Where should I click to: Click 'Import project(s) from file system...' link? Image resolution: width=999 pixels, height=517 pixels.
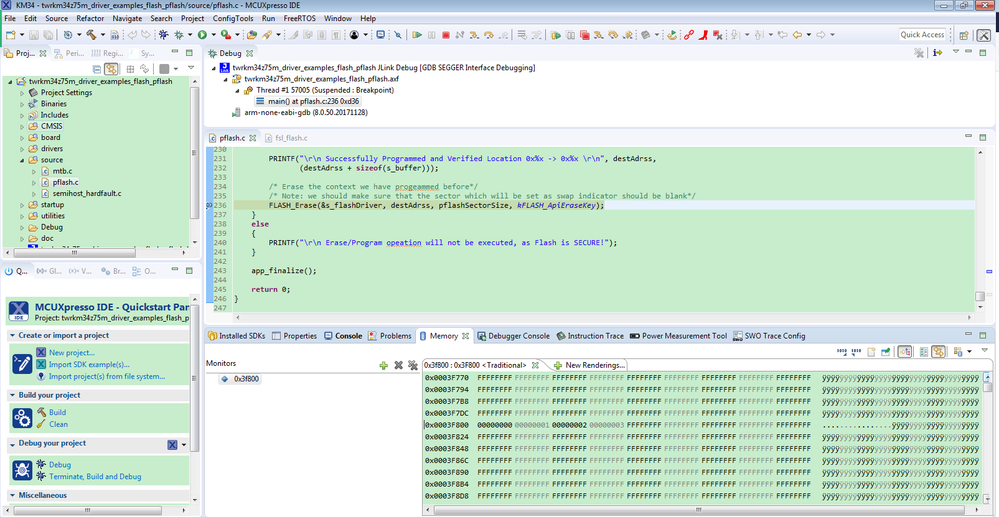pos(107,376)
